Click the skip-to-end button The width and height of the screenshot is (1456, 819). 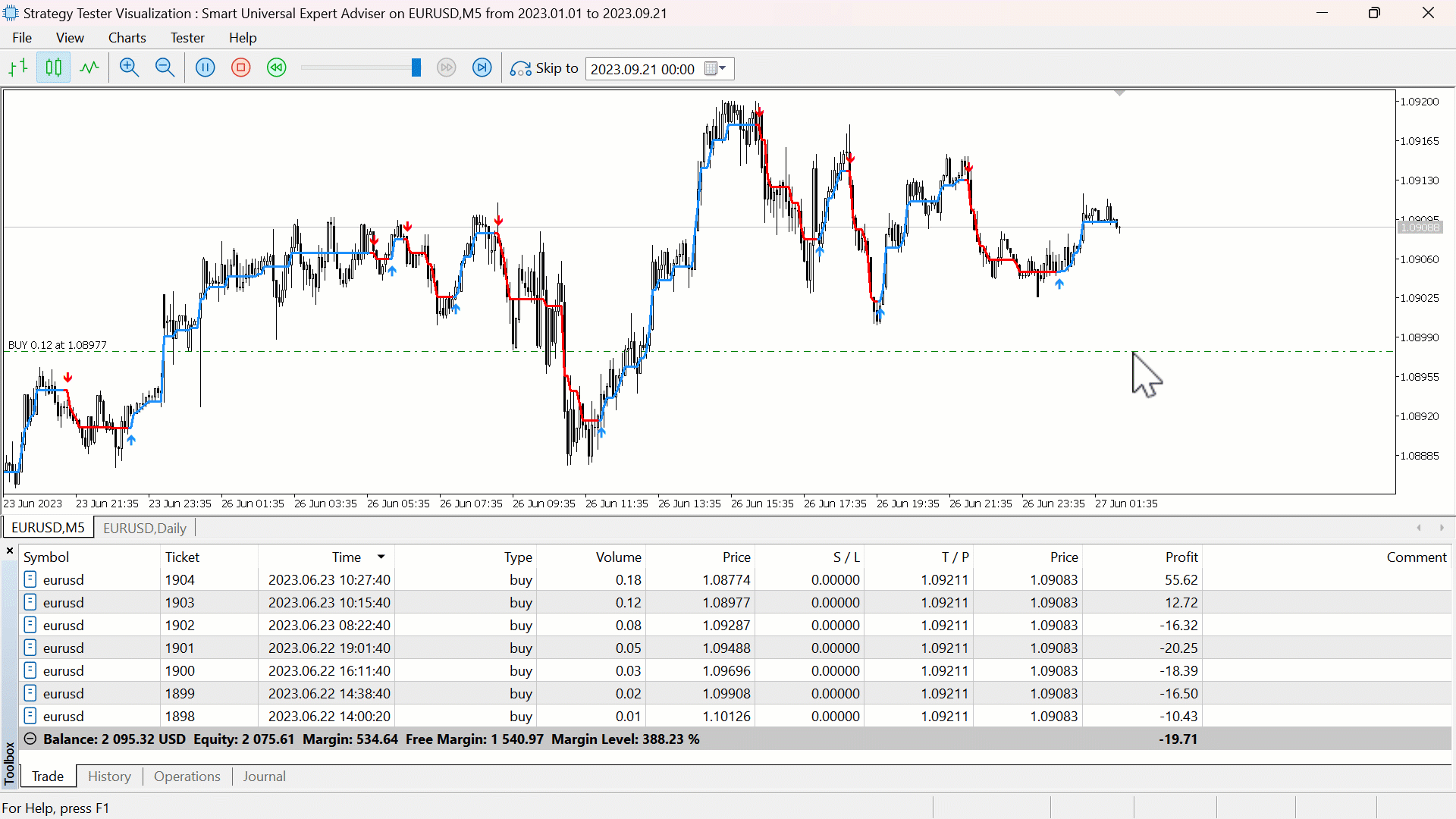coord(482,68)
